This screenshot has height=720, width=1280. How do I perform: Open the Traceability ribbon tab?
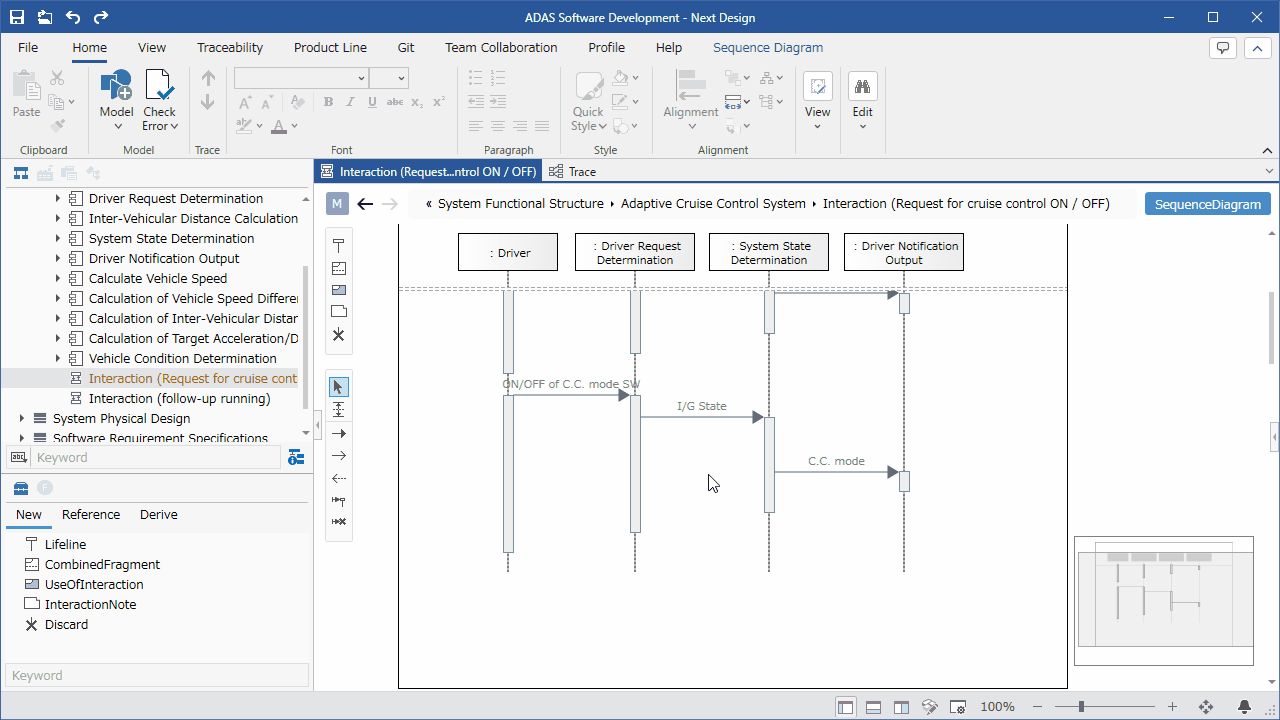pyautogui.click(x=230, y=47)
